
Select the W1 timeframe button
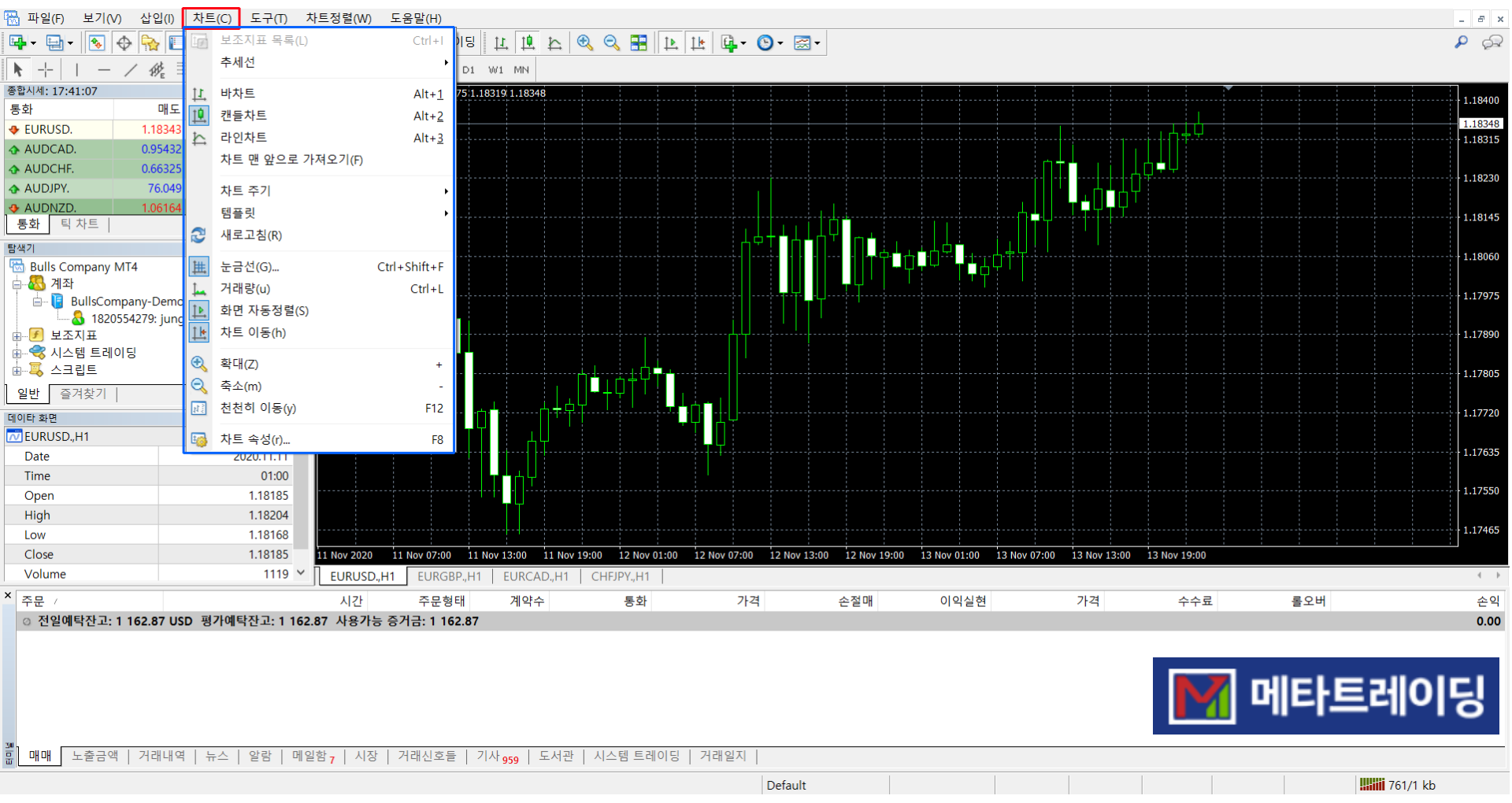coord(495,70)
